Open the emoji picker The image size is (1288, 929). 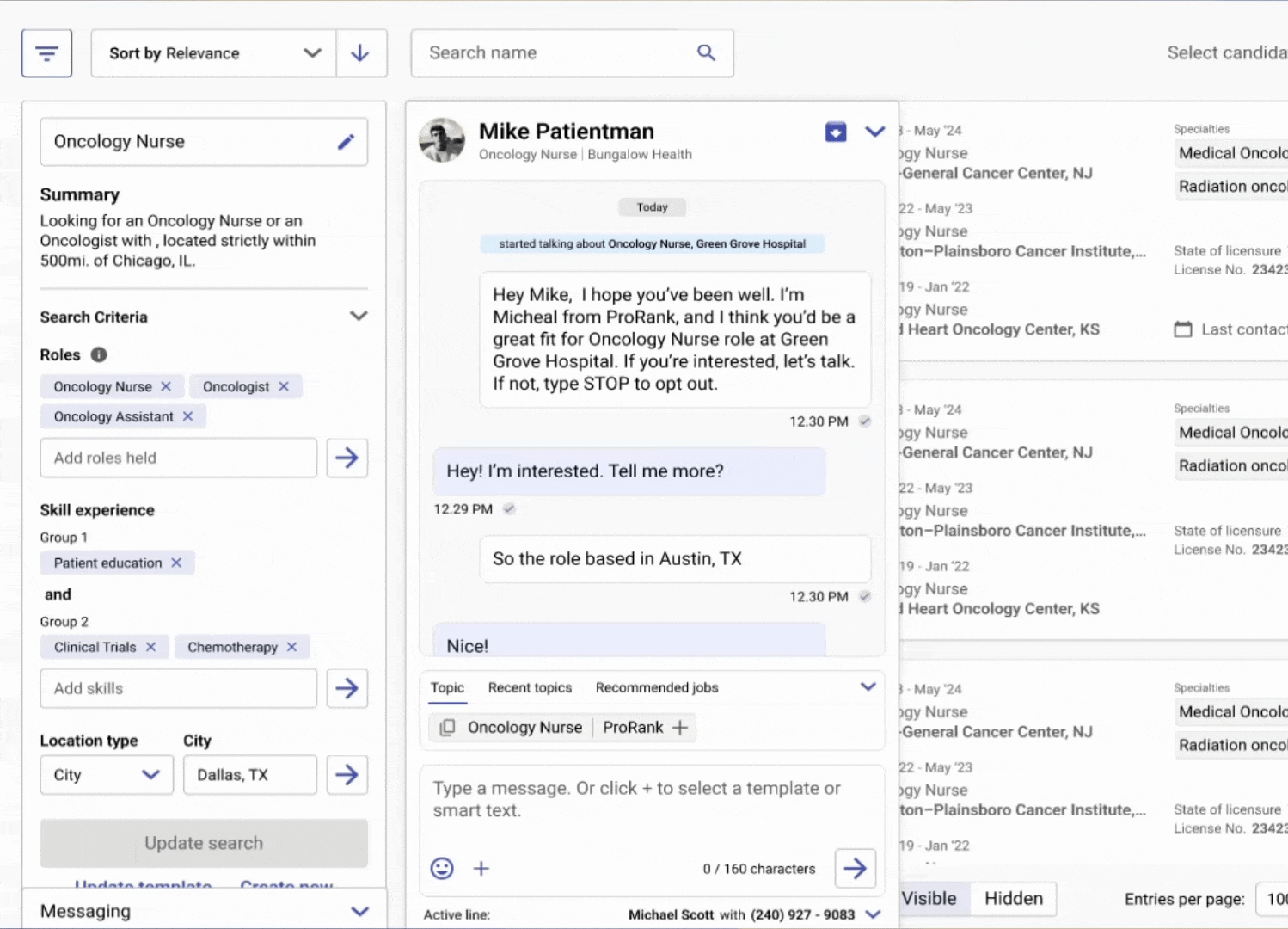pyautogui.click(x=442, y=869)
